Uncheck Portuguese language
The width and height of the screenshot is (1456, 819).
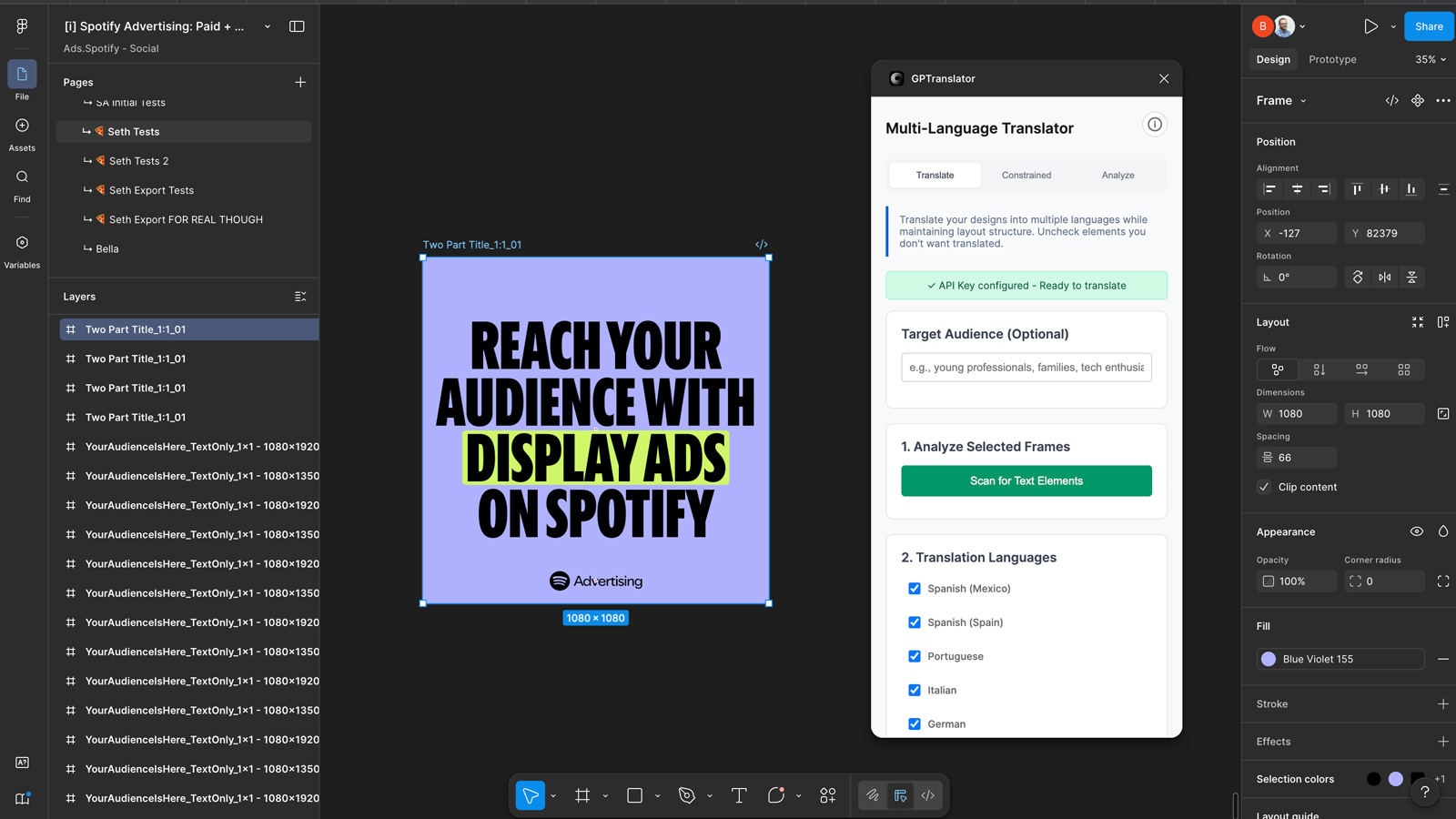915,656
